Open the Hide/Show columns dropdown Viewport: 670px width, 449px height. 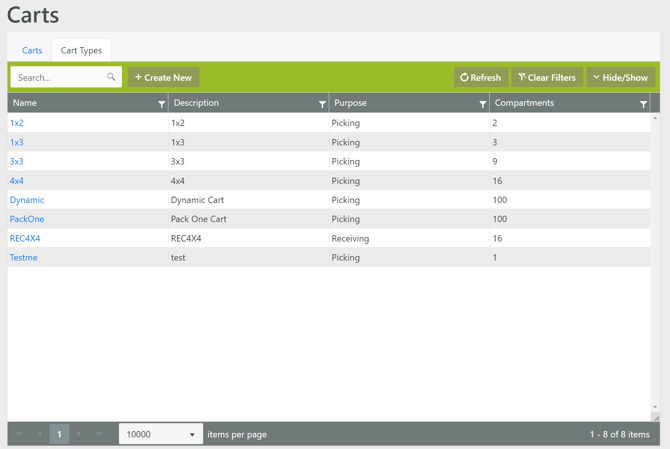[x=621, y=77]
